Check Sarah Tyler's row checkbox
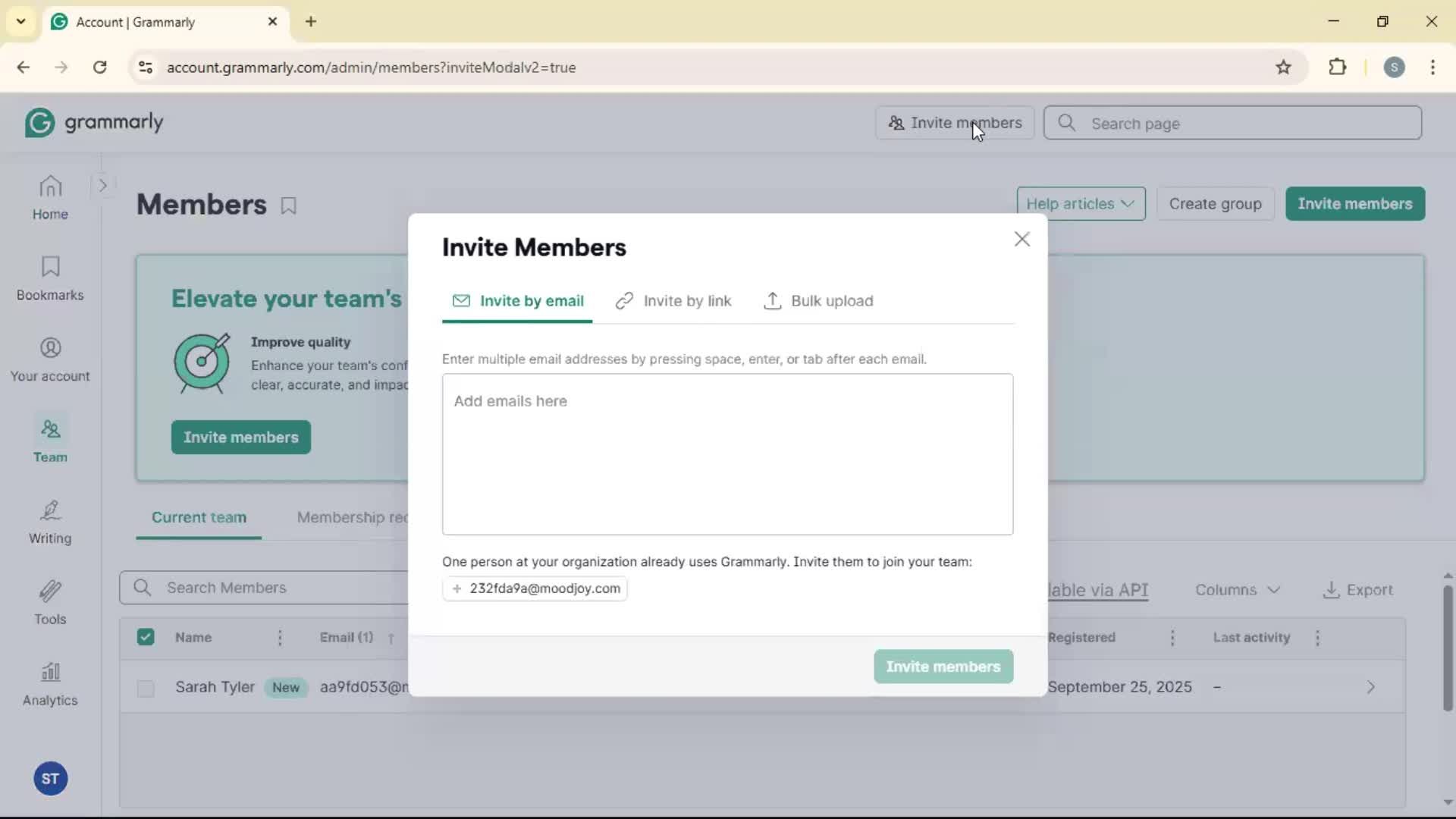1456x819 pixels. (x=146, y=689)
